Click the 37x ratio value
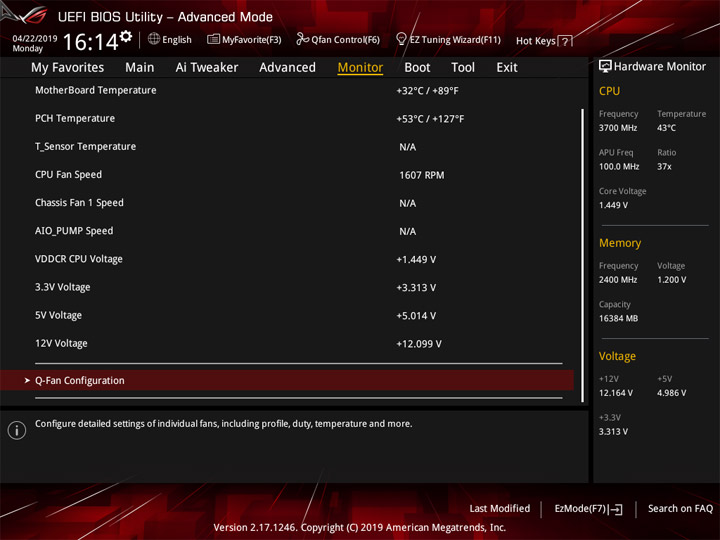Viewport: 720px width, 540px height. click(664, 166)
